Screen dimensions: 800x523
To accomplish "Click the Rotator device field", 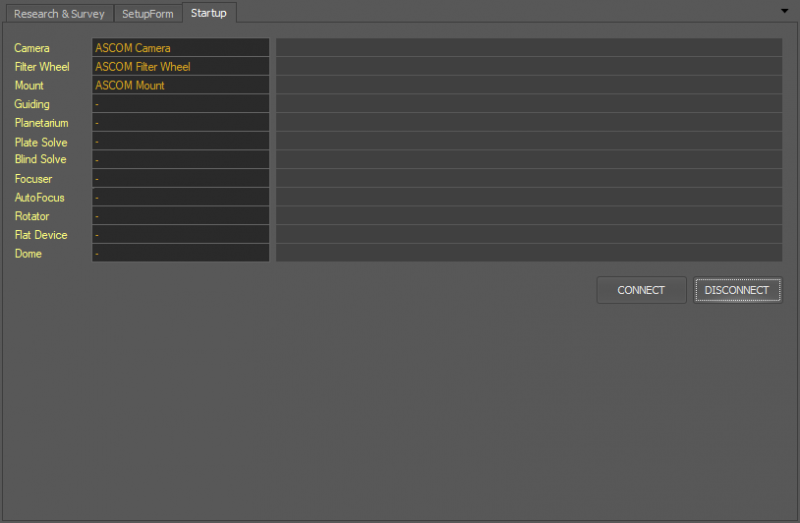I will click(x=181, y=216).
